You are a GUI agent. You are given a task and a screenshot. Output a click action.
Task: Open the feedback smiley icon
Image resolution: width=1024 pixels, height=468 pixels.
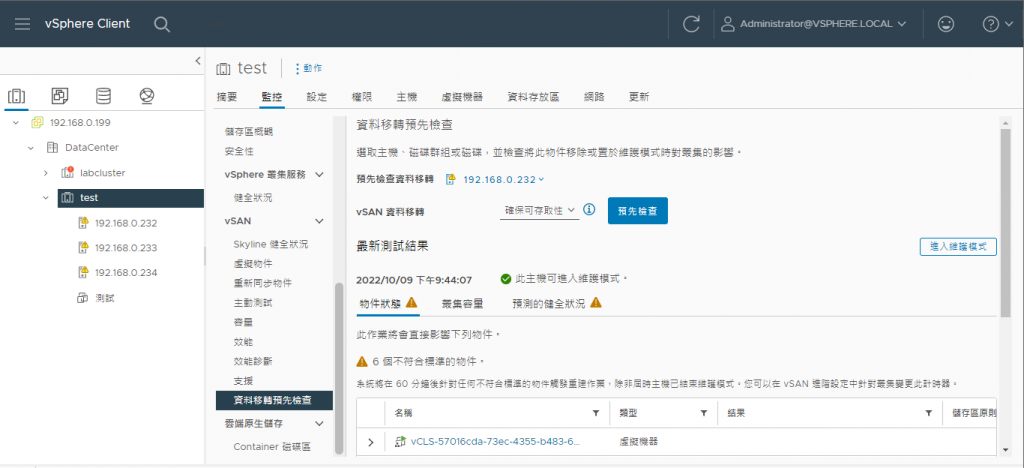click(945, 24)
